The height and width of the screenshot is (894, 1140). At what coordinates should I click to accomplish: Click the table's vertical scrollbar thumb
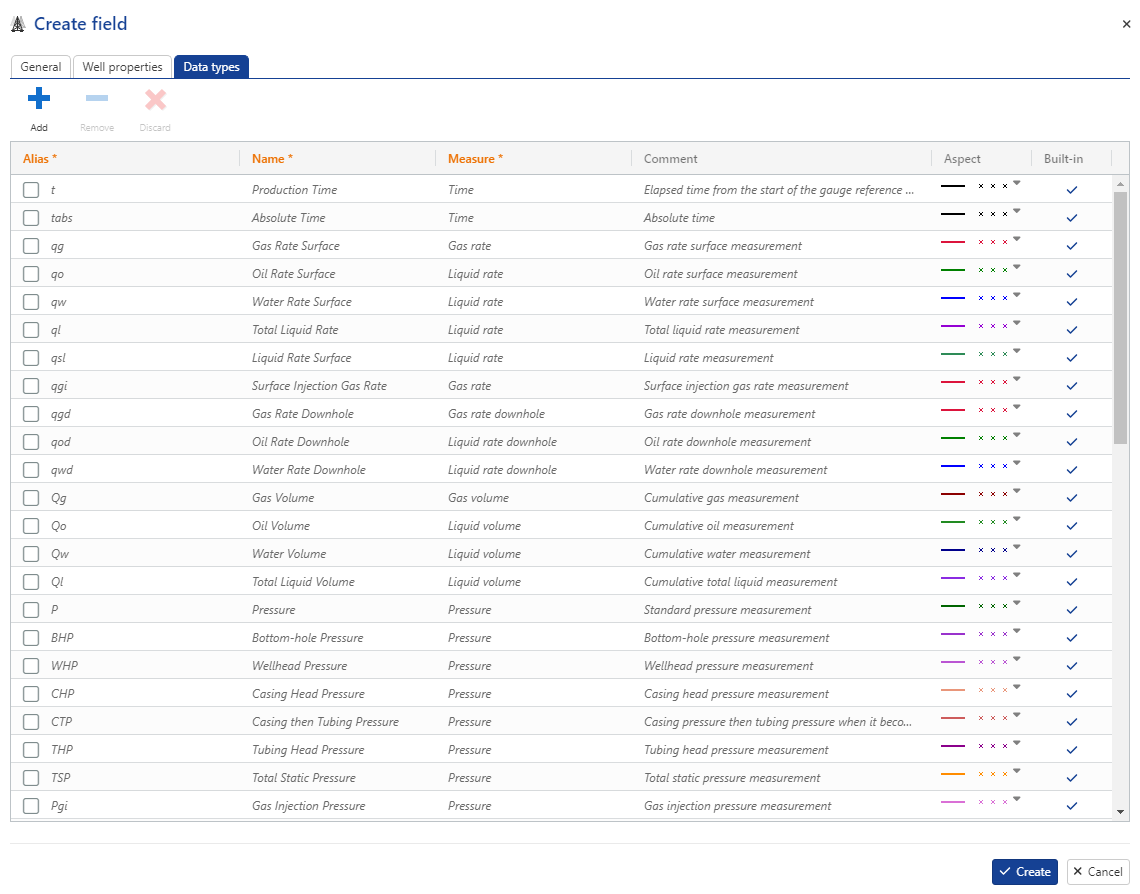click(x=1120, y=318)
